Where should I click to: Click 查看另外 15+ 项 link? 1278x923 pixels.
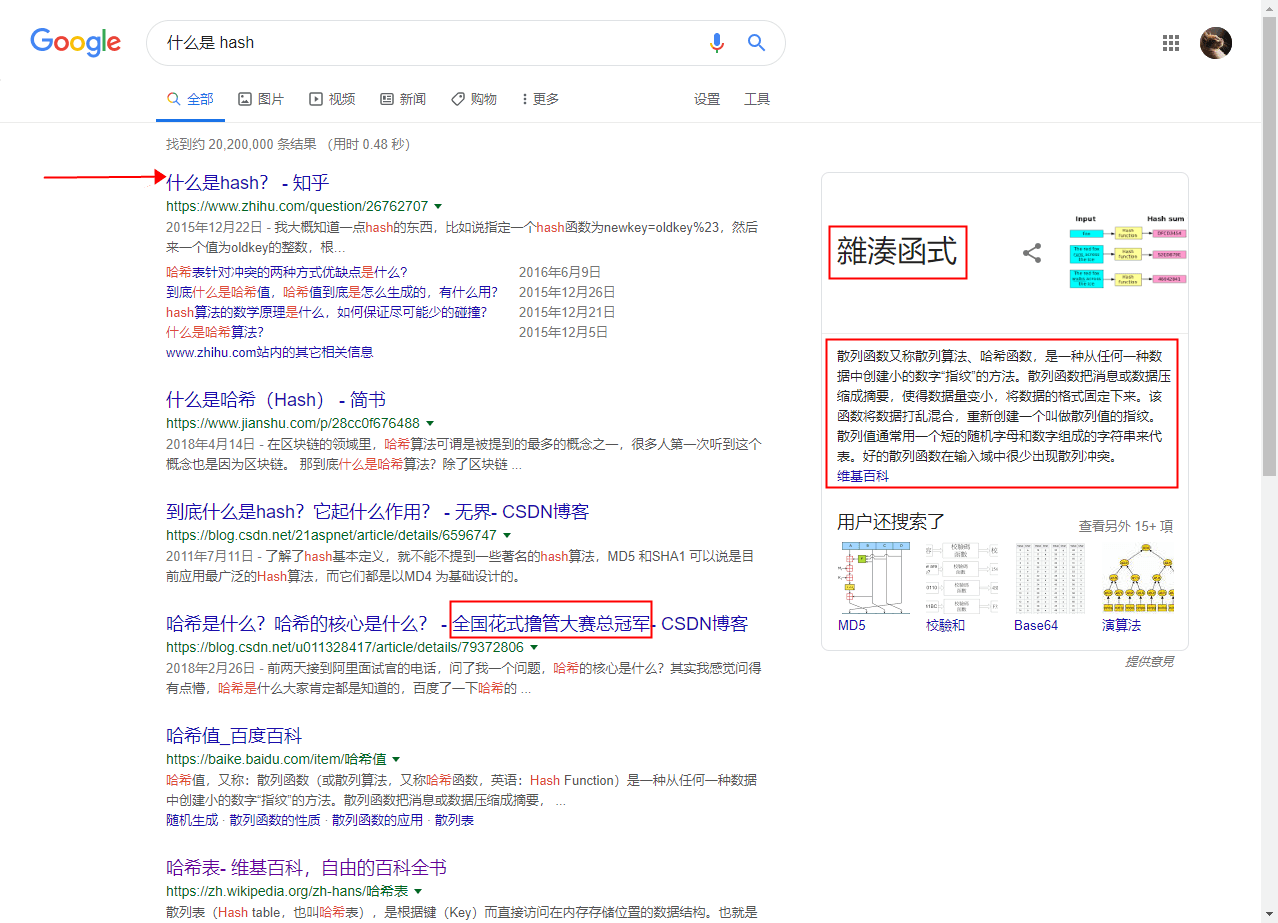point(1126,525)
